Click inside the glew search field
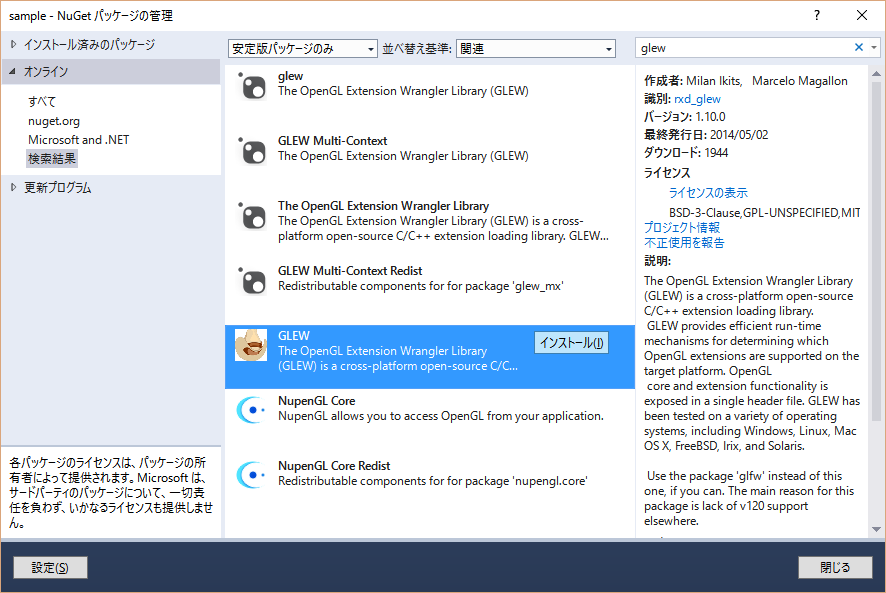 click(x=743, y=48)
